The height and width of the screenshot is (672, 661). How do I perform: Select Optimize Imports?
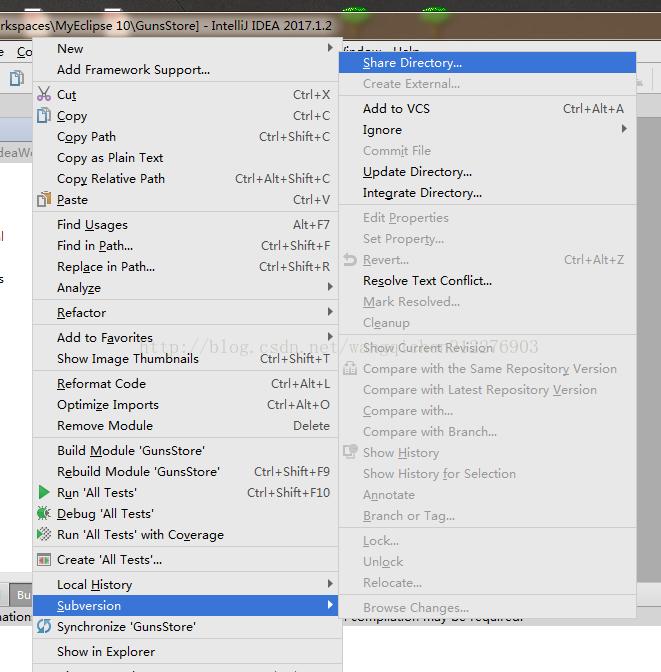pyautogui.click(x=185, y=404)
